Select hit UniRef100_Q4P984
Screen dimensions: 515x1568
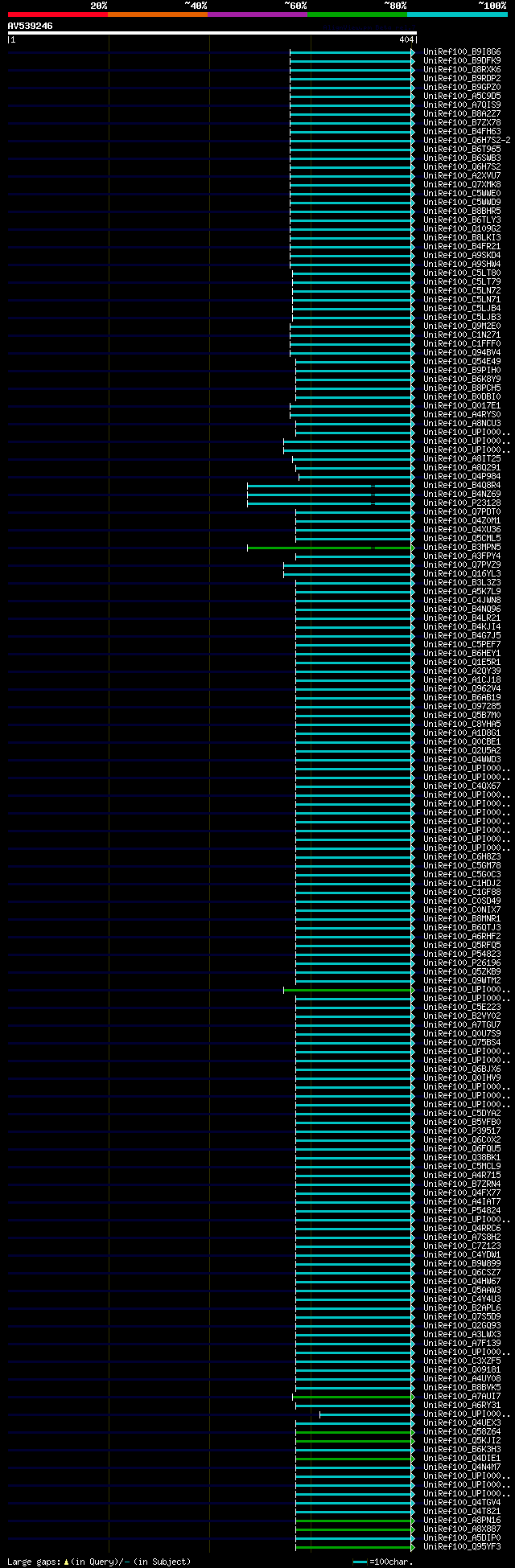click(x=462, y=476)
